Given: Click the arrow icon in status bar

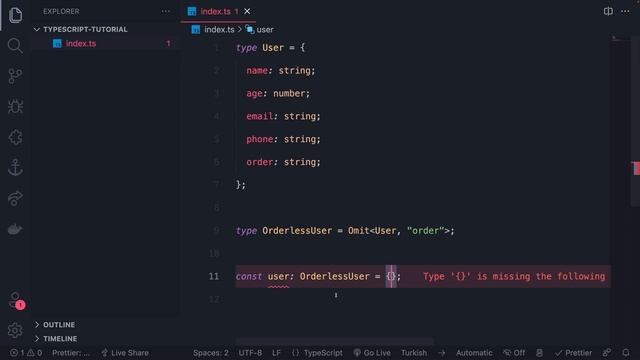Looking at the screenshot, I should pyautogui.click(x=442, y=353).
